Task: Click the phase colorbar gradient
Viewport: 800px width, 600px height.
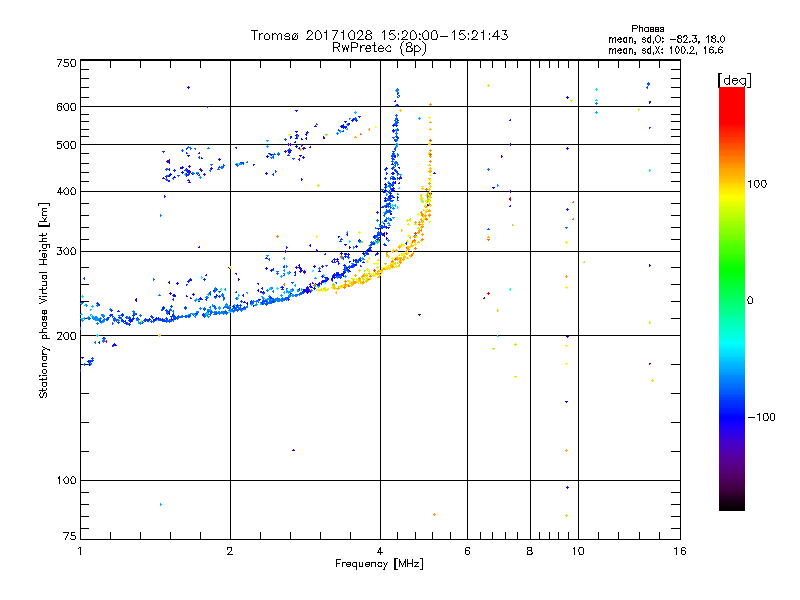Action: 732,298
